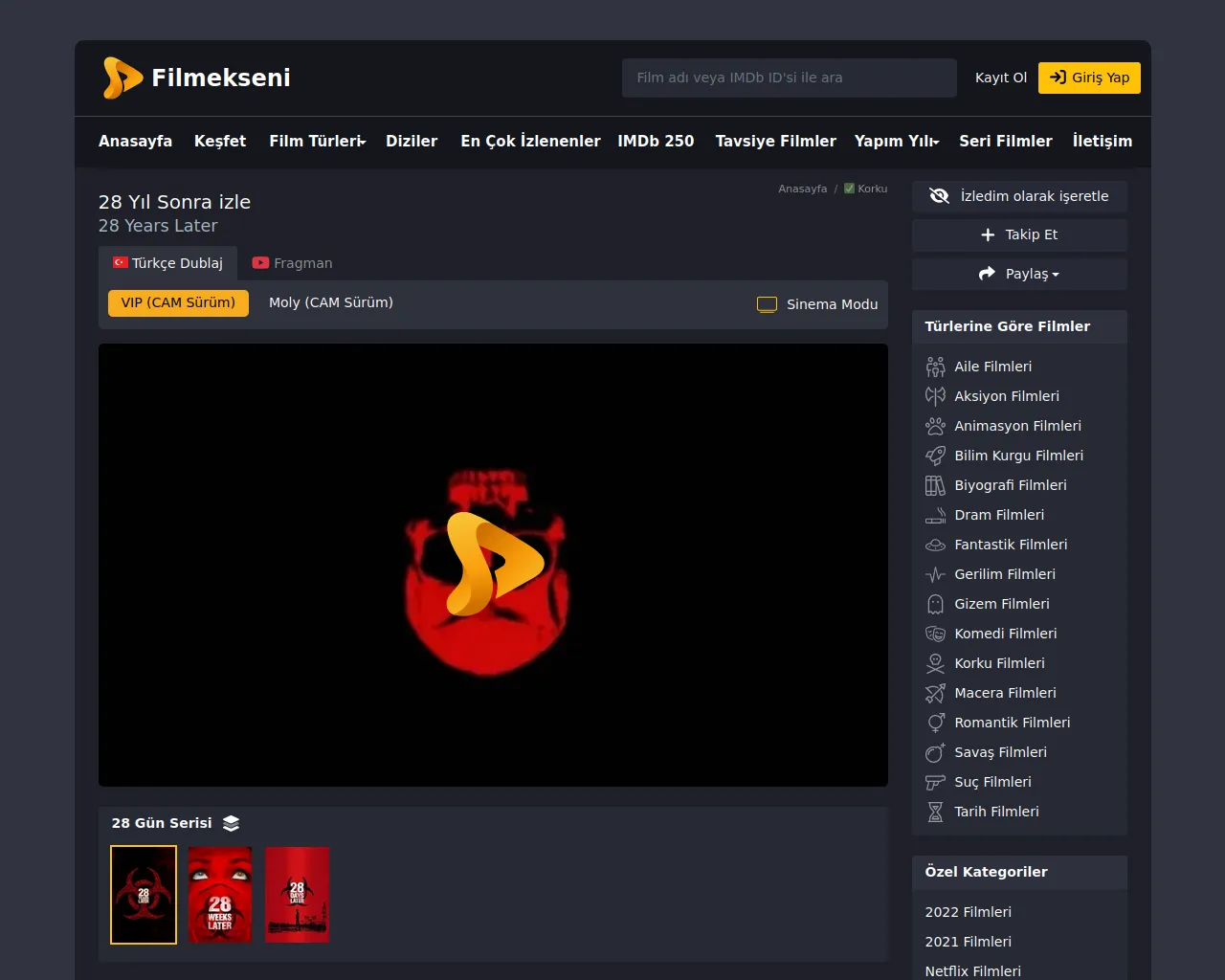Click the Suç Filmleri gun icon

935,782
